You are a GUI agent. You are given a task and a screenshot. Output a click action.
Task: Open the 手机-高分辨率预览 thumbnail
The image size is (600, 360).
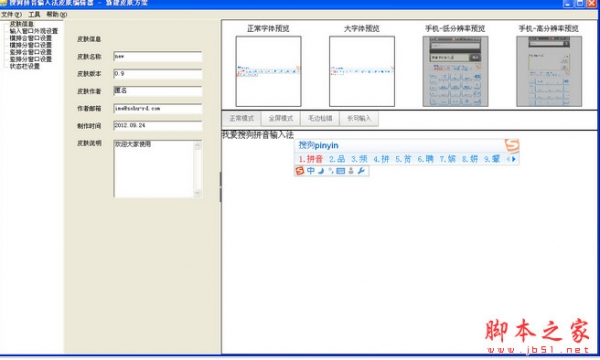coord(549,71)
